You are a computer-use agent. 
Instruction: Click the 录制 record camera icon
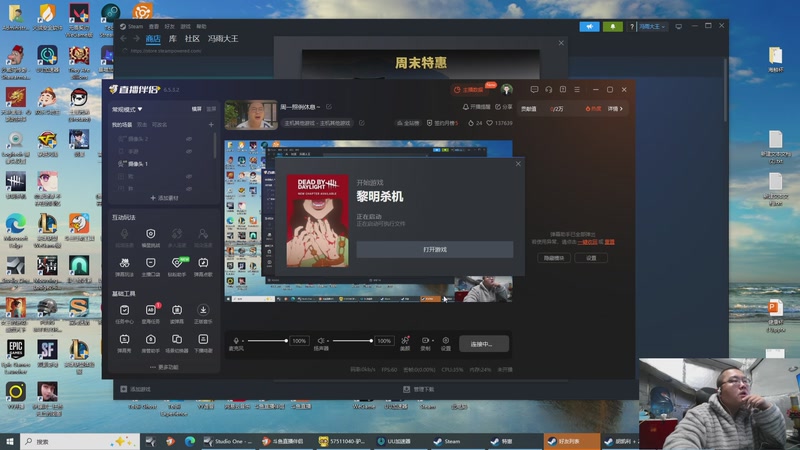425,340
